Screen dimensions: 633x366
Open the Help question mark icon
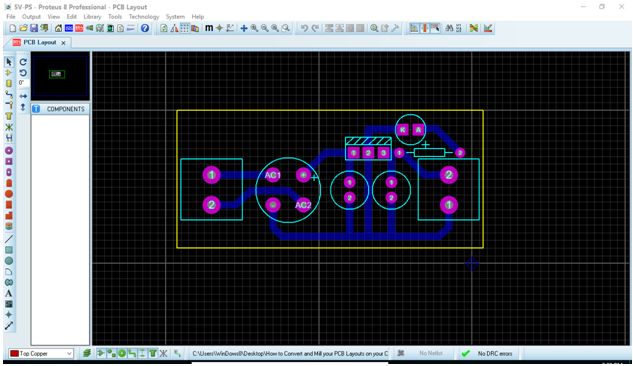point(145,28)
